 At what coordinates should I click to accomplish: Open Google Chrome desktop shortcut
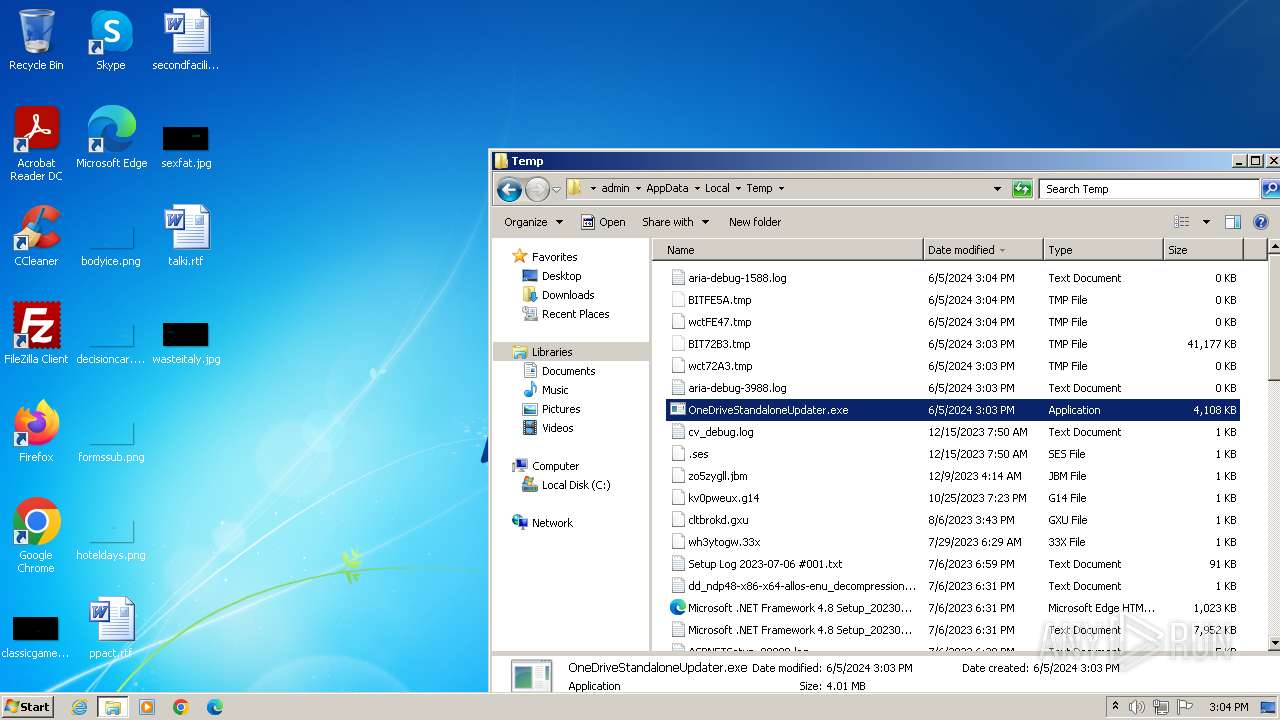(36, 536)
